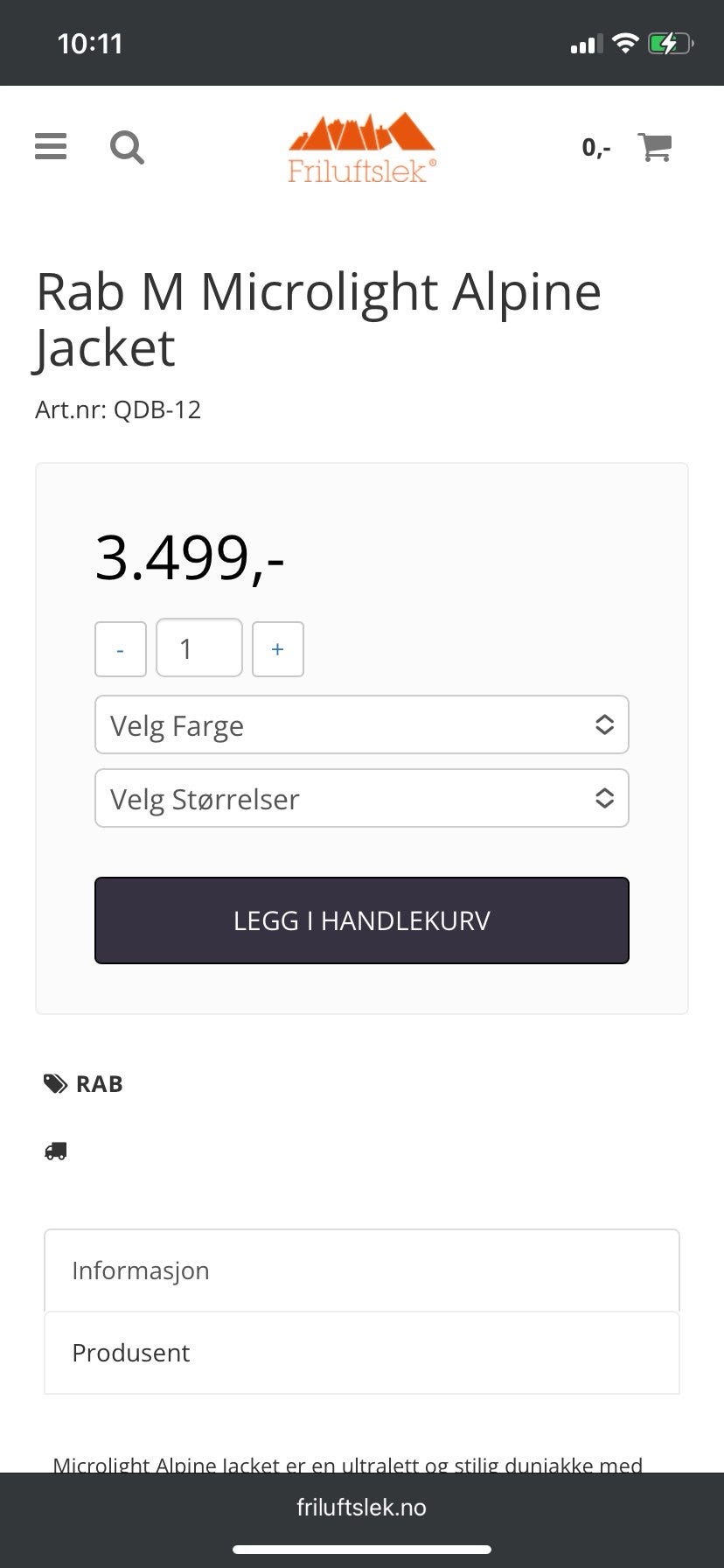This screenshot has width=724, height=1568.
Task: Switch to the Produsent tab
Action: click(x=362, y=1353)
